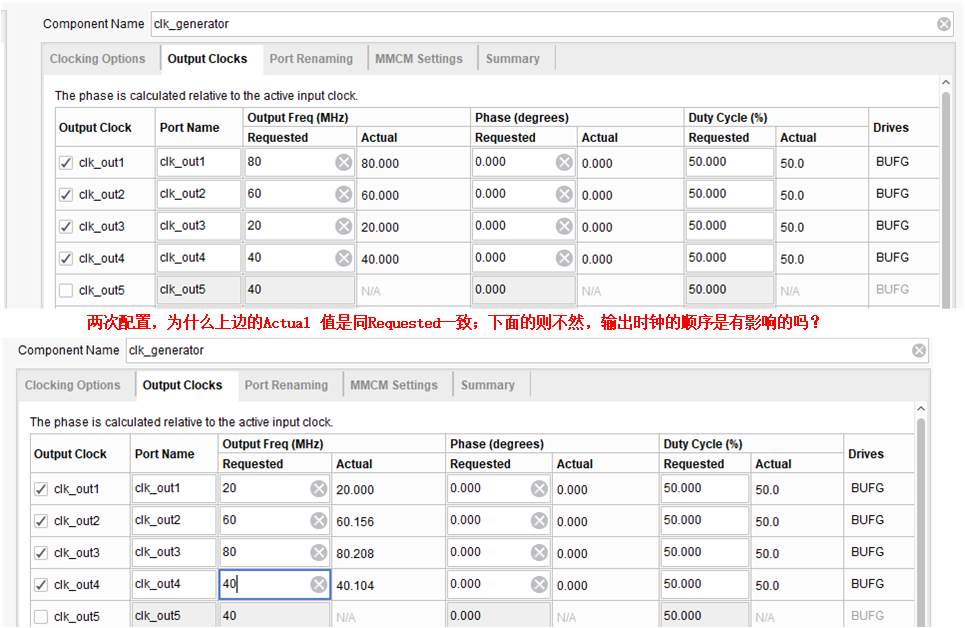The height and width of the screenshot is (628, 965).
Task: Uncheck clk_out1 in top window
Action: (x=66, y=163)
